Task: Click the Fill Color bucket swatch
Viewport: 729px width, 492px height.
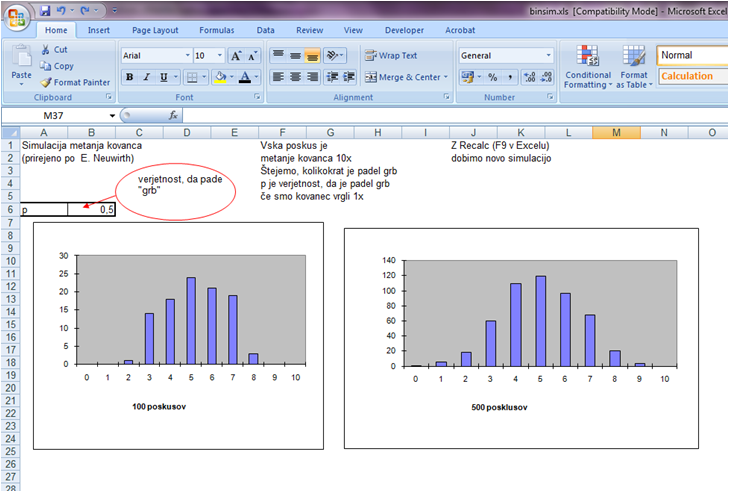Action: click(218, 77)
